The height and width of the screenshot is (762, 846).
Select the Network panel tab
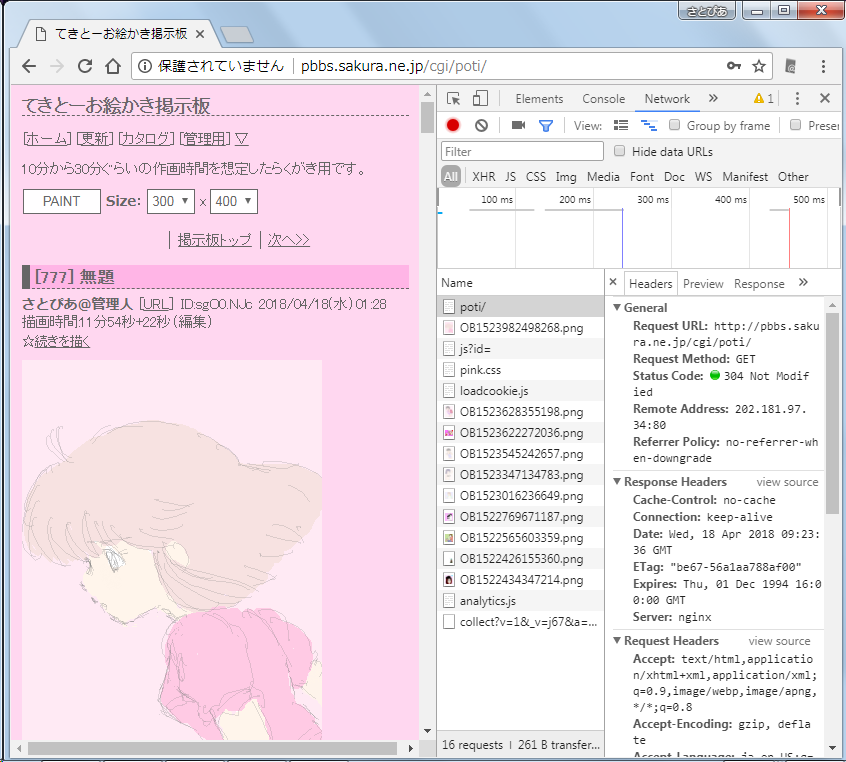pyautogui.click(x=667, y=99)
